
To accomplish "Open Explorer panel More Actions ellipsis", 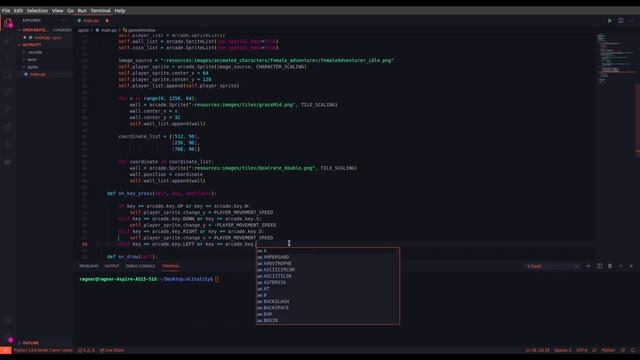I will point(64,20).
